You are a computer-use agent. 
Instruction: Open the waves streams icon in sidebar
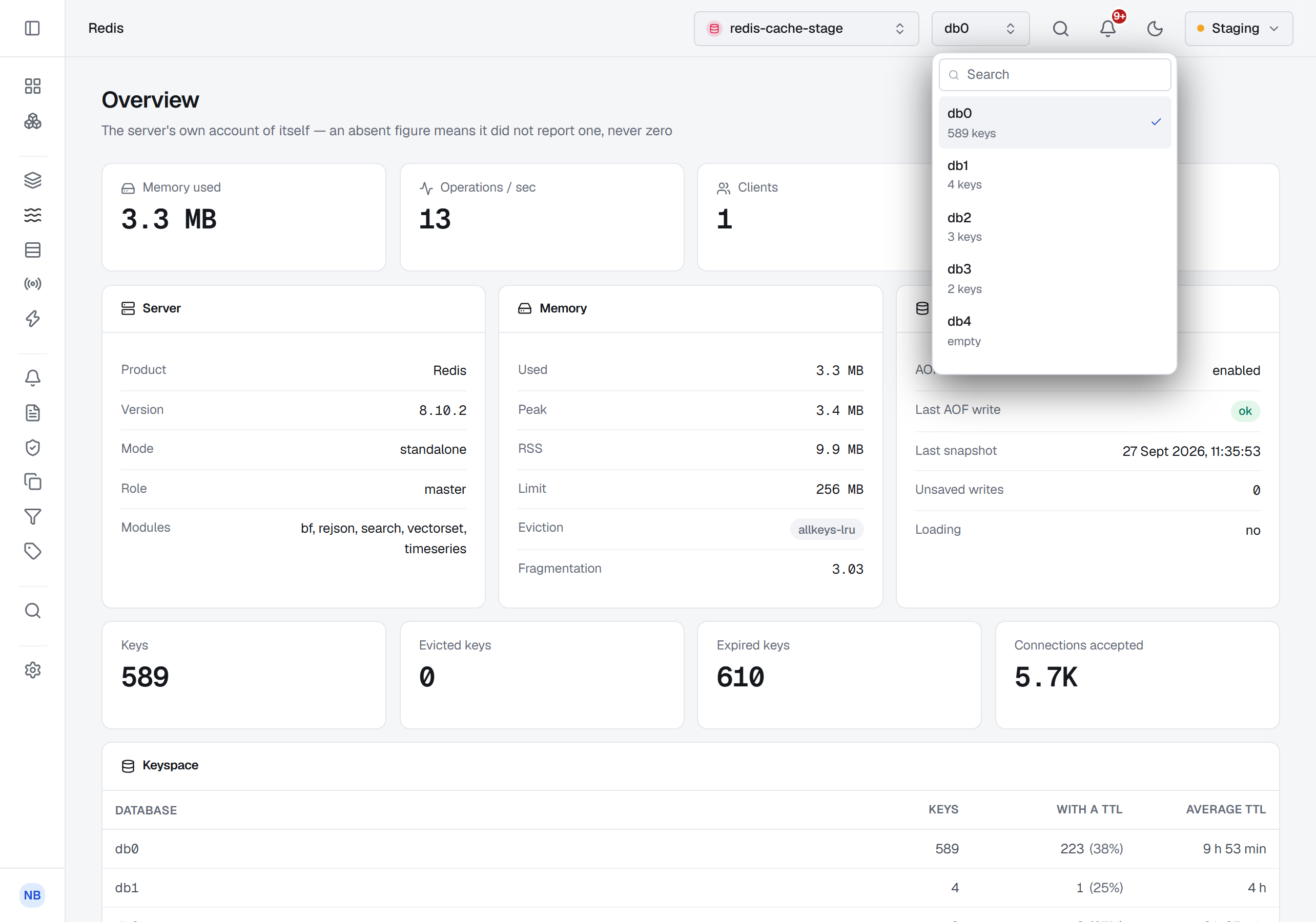33,215
